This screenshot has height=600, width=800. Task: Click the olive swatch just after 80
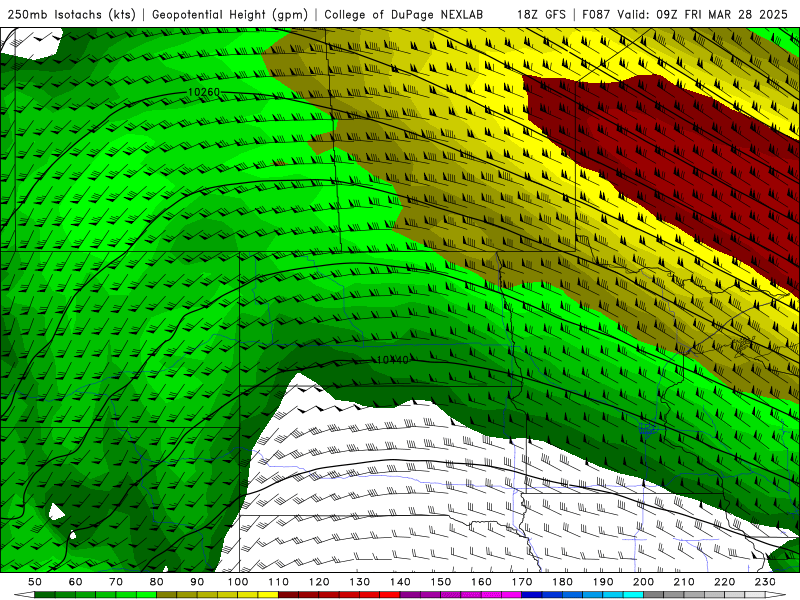(x=167, y=595)
